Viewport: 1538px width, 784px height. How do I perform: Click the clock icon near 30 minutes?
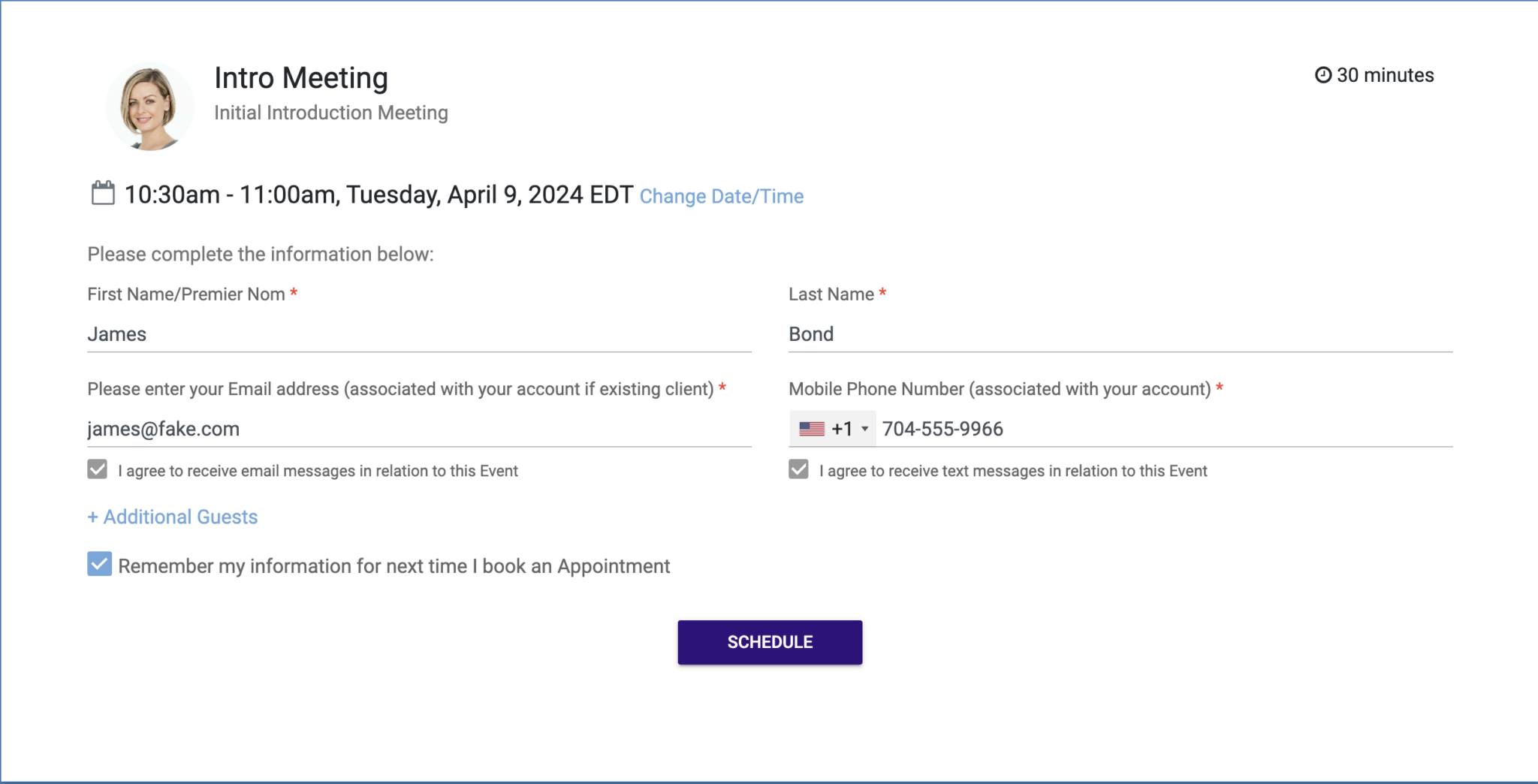(x=1322, y=74)
